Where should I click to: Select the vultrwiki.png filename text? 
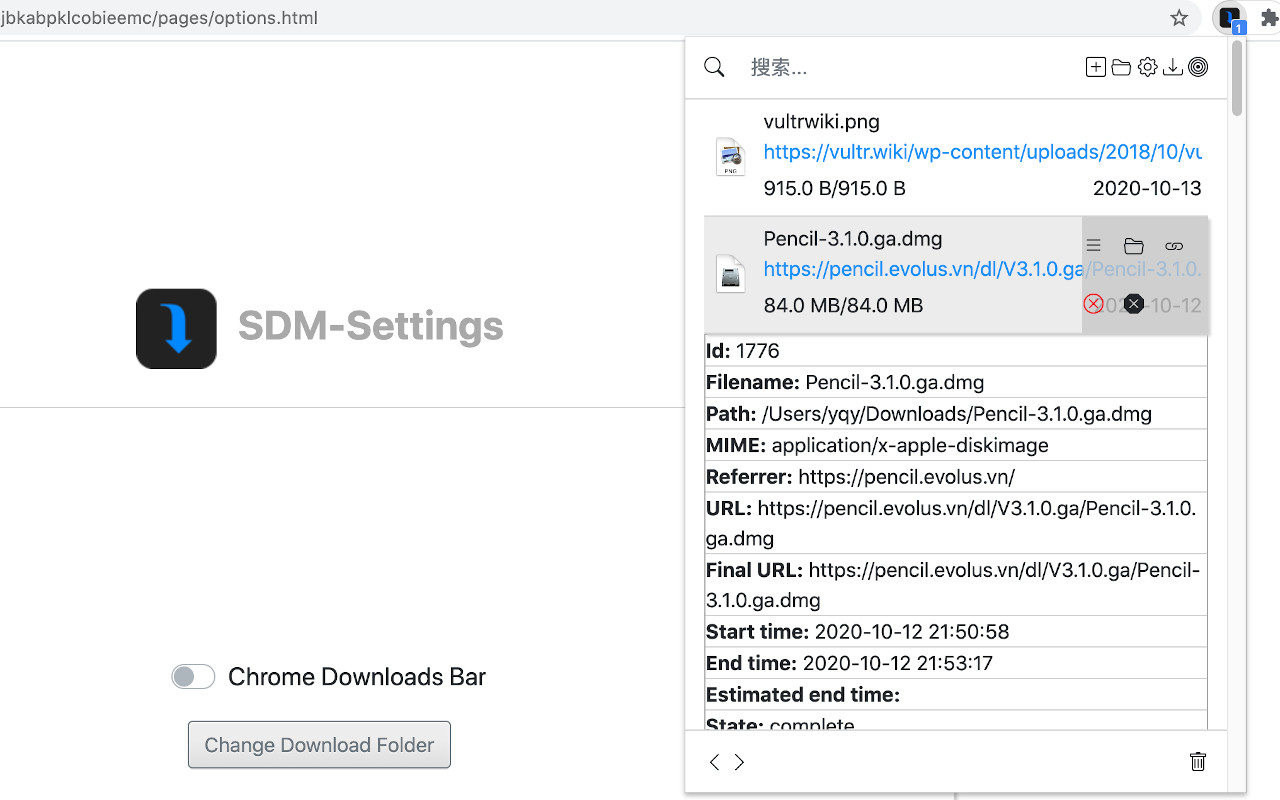822,122
